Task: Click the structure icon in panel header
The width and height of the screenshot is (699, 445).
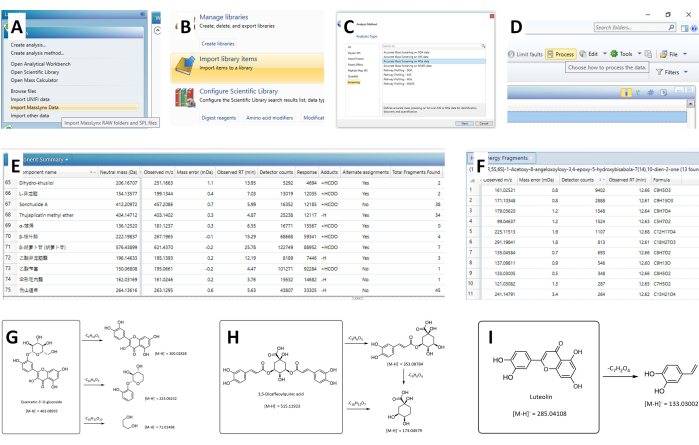Action: 638,92
